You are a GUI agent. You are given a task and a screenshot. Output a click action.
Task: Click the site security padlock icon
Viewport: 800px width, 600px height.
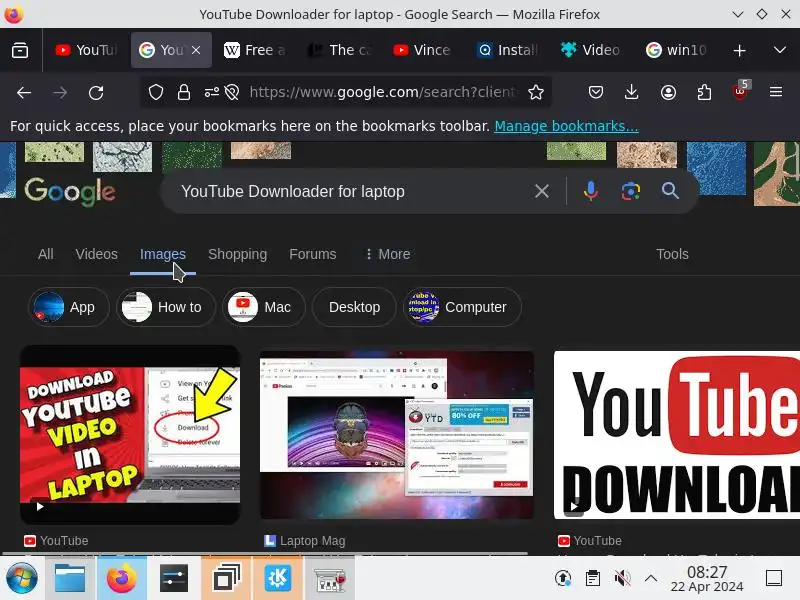[x=184, y=92]
